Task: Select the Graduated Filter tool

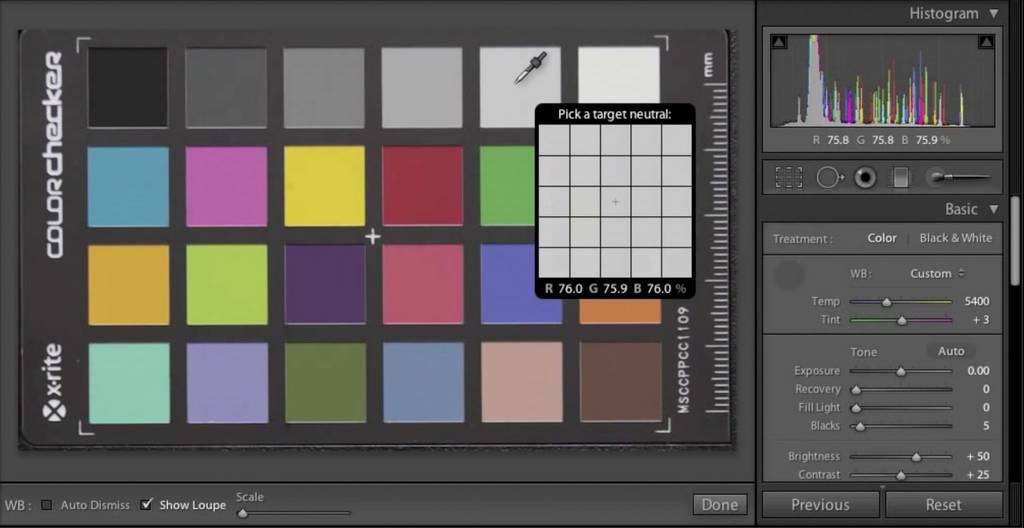Action: tap(901, 178)
